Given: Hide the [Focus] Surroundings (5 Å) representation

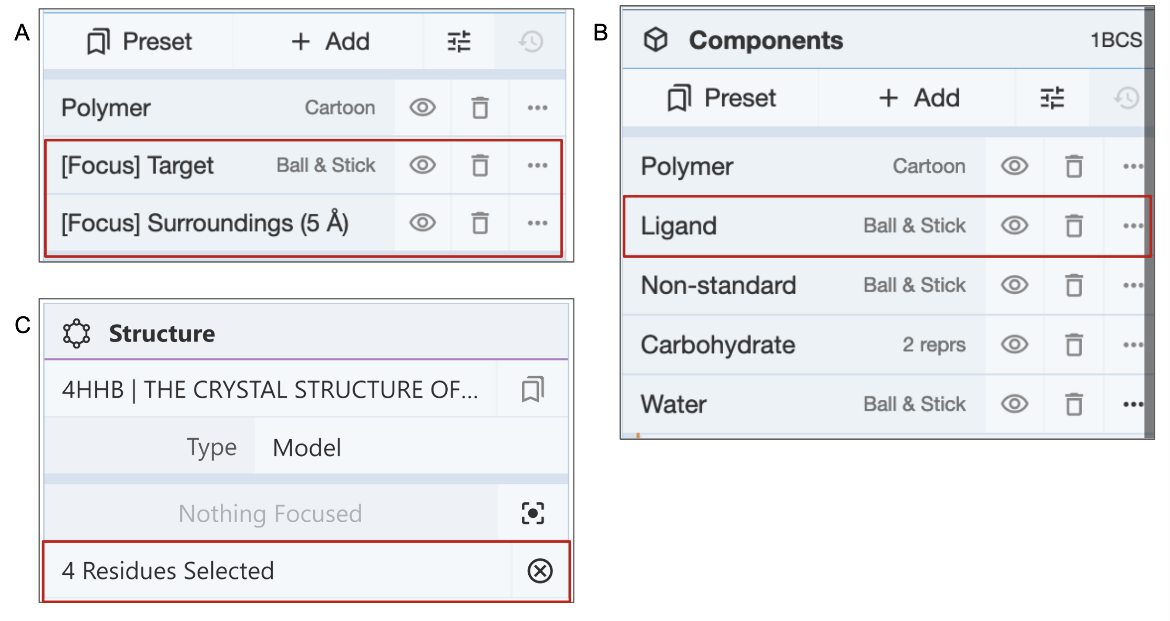Looking at the screenshot, I should click(422, 222).
